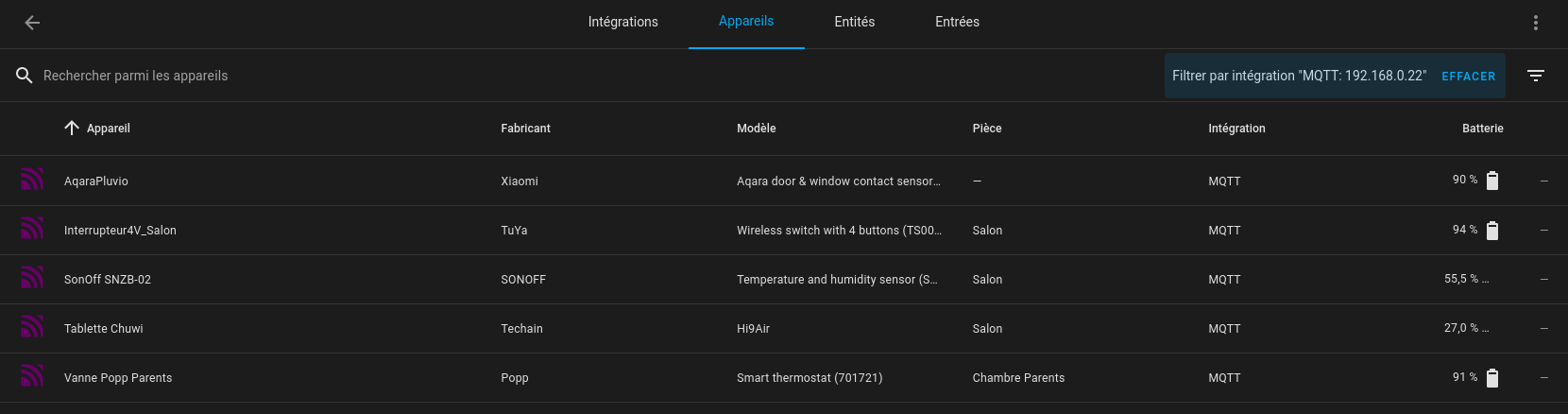Open the filter options icon

point(1536,76)
